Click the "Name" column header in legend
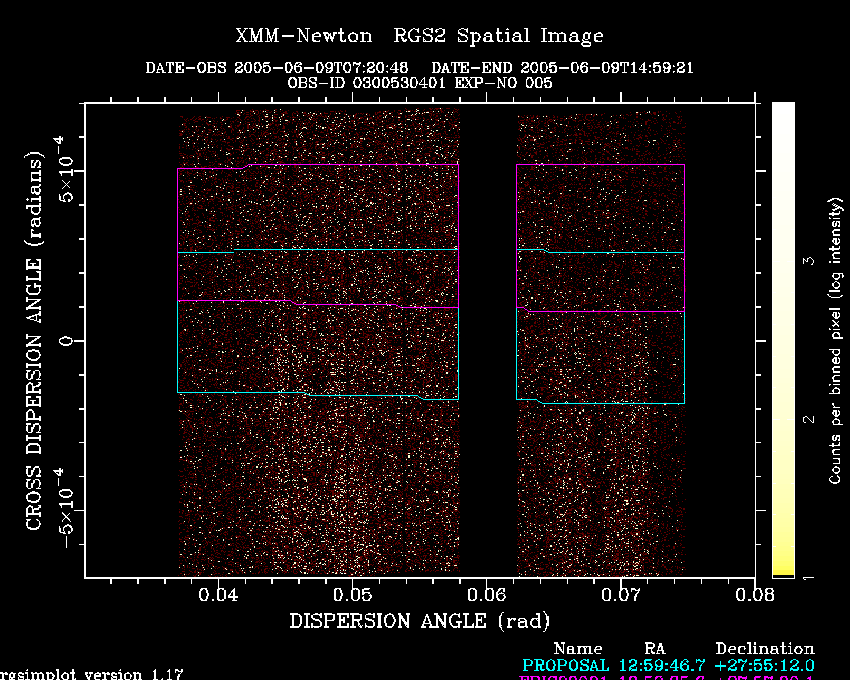 578,649
